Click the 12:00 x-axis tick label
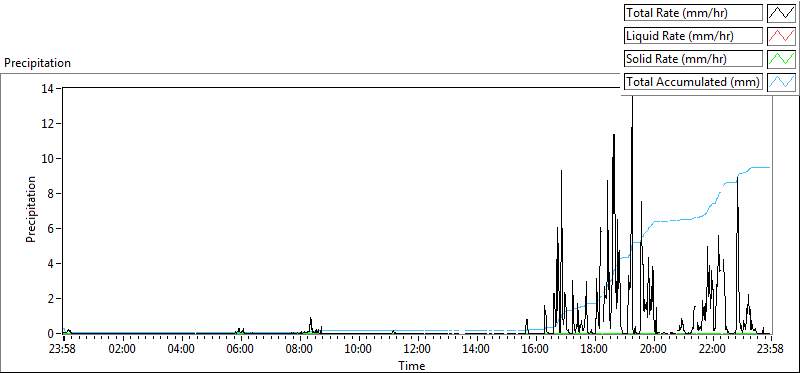 point(417,350)
